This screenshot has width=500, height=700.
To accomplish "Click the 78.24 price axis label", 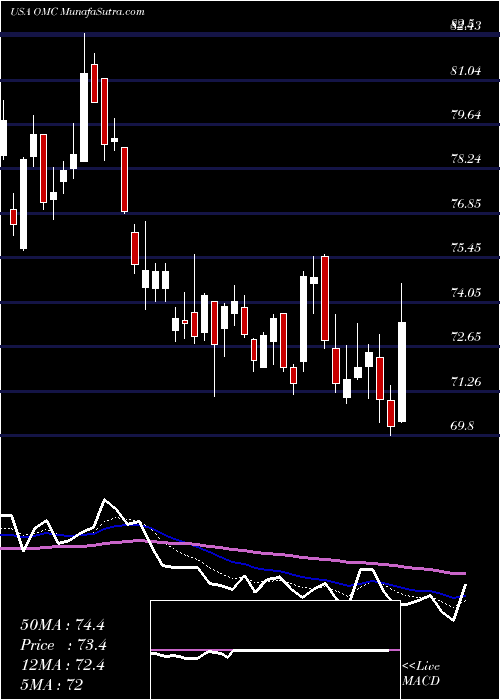I will click(x=466, y=159).
